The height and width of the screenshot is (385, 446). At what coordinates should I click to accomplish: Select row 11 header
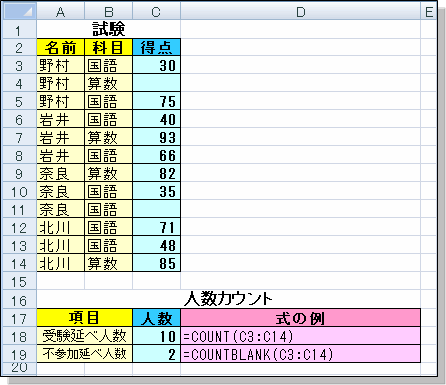[x=19, y=209]
